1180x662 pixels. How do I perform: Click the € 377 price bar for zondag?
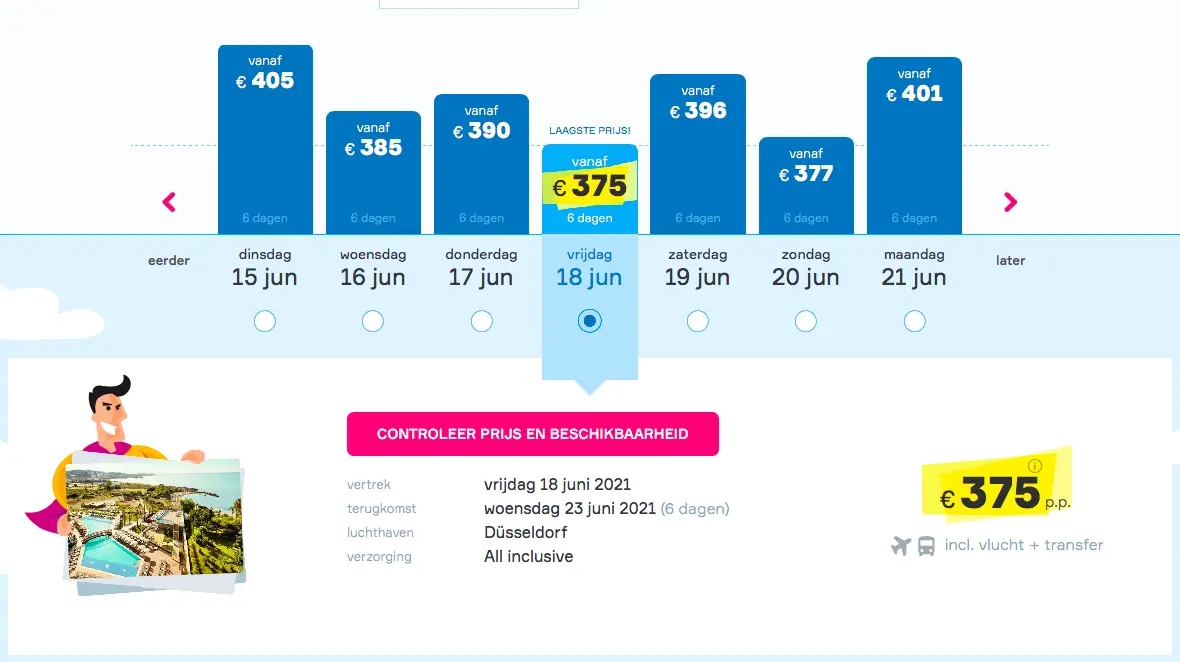[x=806, y=186]
